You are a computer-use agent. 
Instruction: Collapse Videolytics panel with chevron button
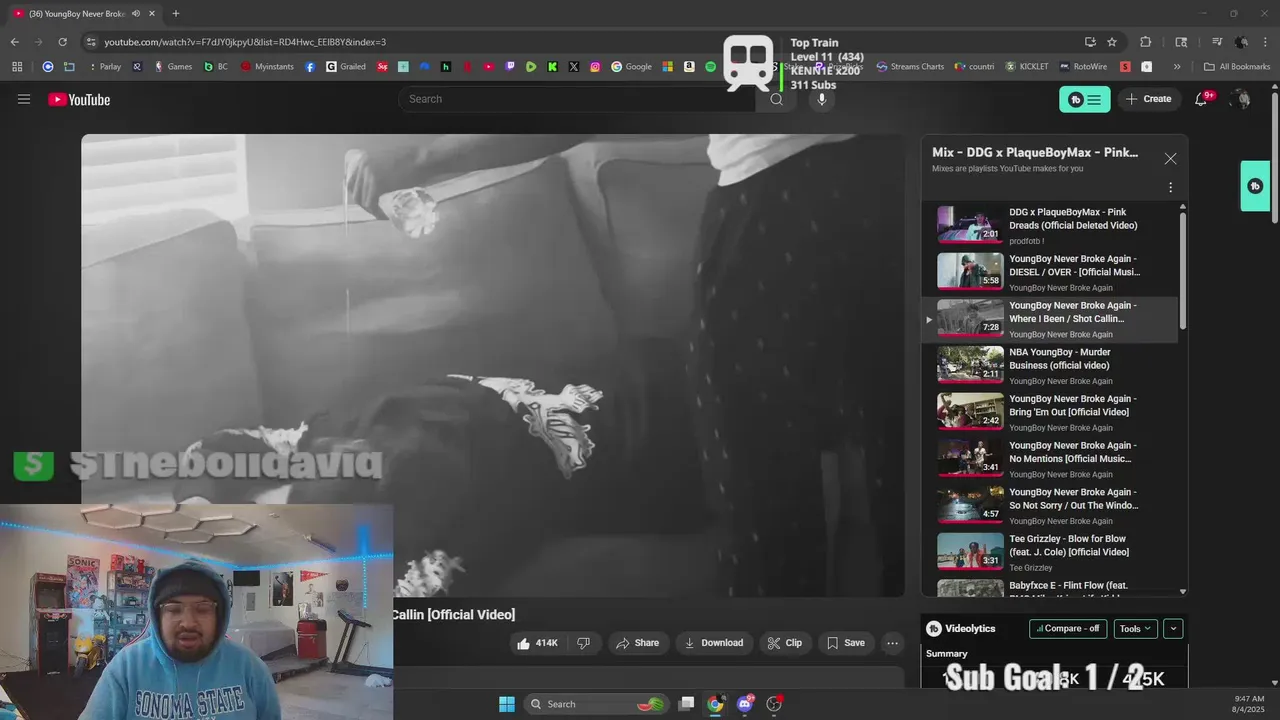pyautogui.click(x=1173, y=629)
